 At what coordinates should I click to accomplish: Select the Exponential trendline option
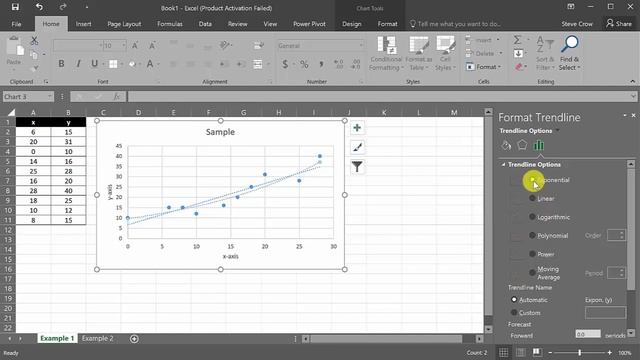pyautogui.click(x=532, y=180)
